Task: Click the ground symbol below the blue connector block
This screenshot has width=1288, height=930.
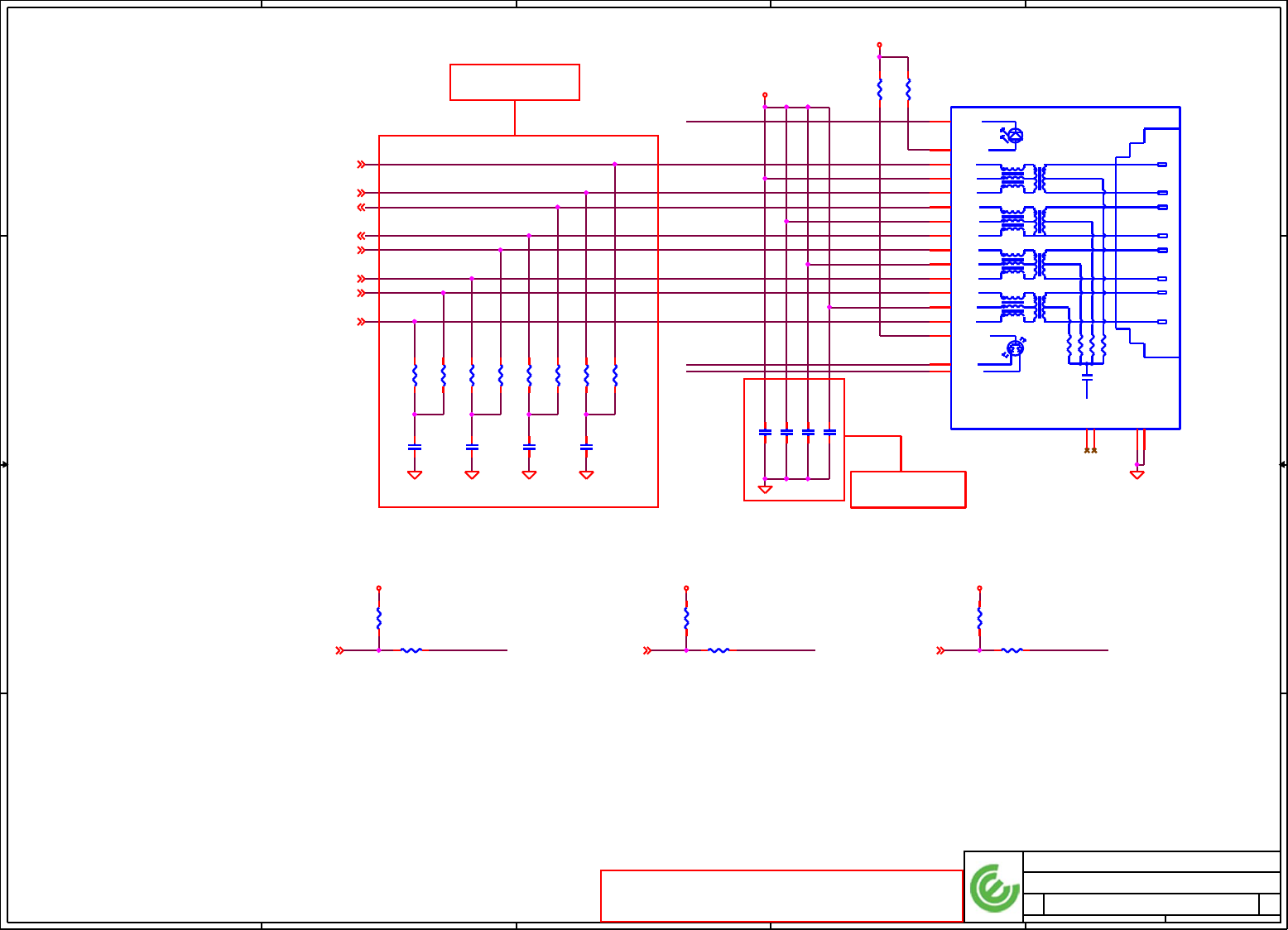Action: [1137, 475]
